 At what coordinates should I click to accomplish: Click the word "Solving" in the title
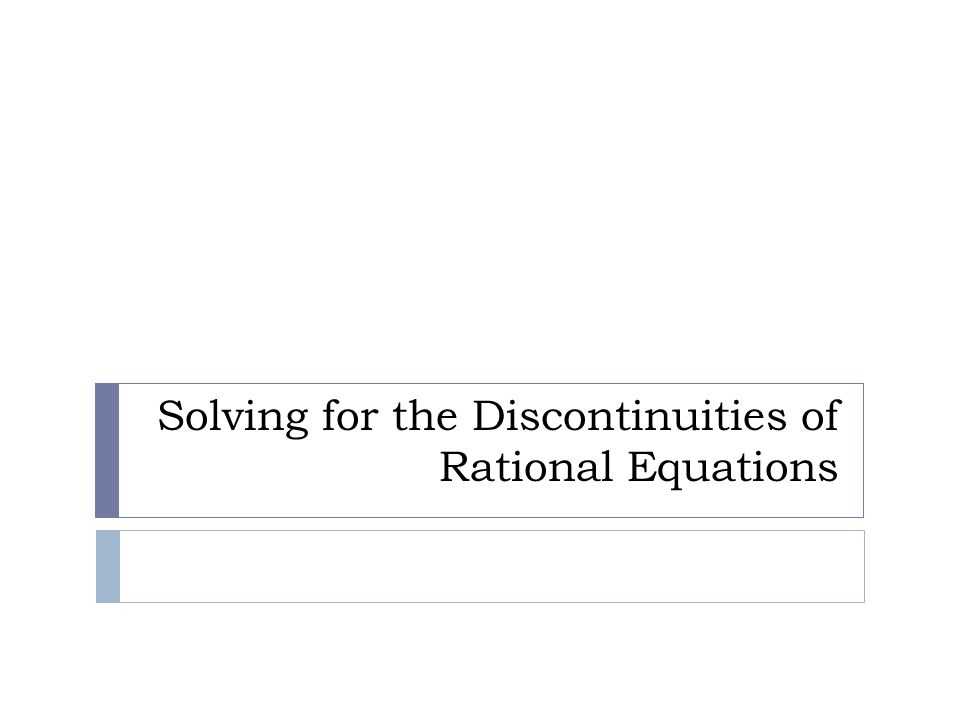coord(233,417)
